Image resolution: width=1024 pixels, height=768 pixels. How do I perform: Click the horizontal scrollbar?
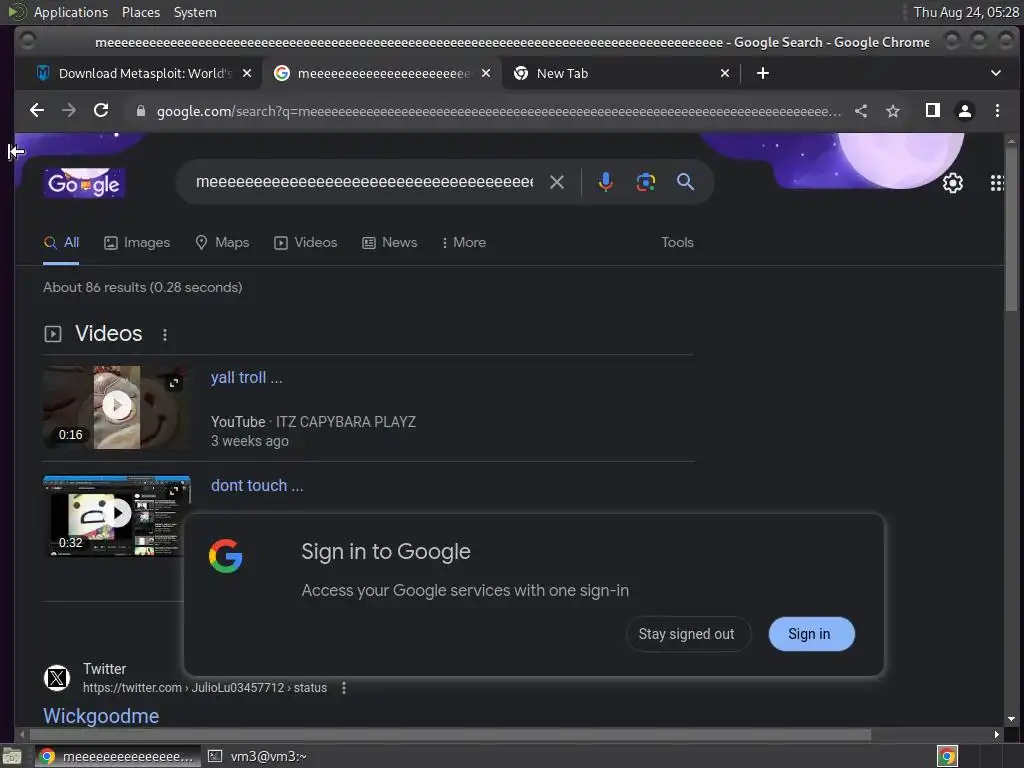pyautogui.click(x=449, y=735)
